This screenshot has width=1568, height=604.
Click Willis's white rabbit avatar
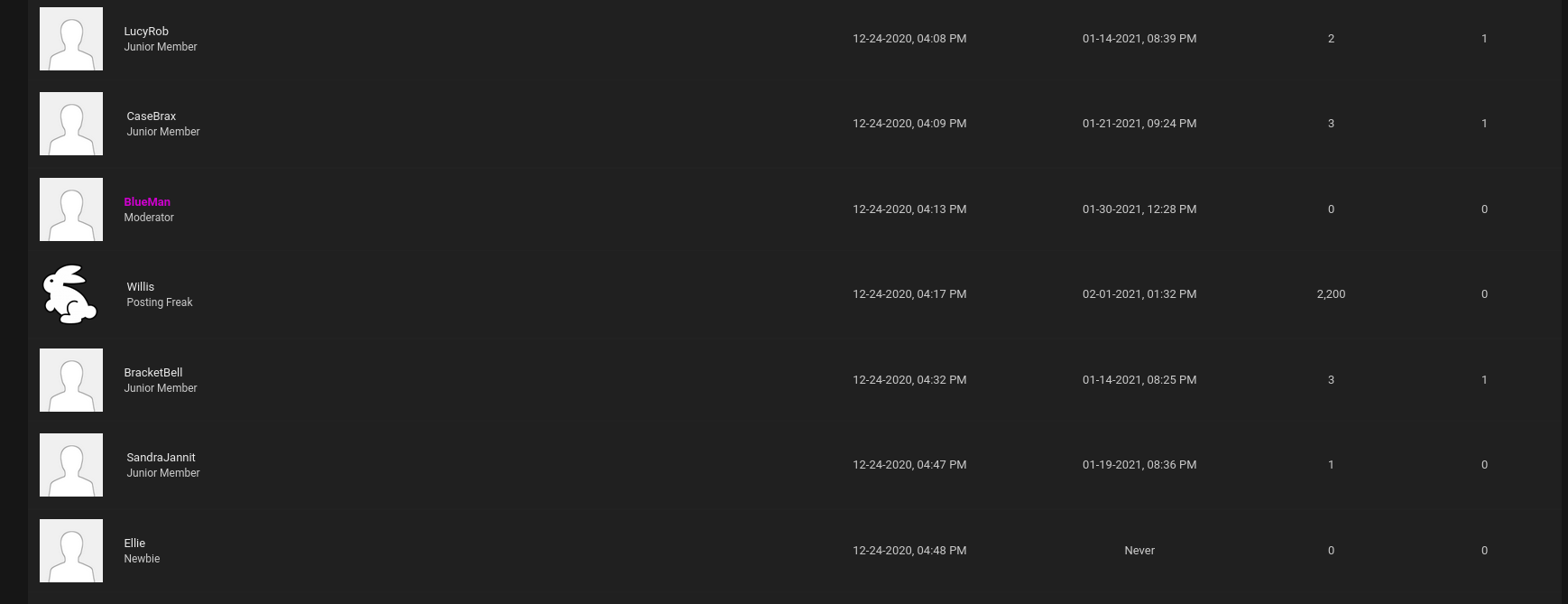click(x=70, y=294)
